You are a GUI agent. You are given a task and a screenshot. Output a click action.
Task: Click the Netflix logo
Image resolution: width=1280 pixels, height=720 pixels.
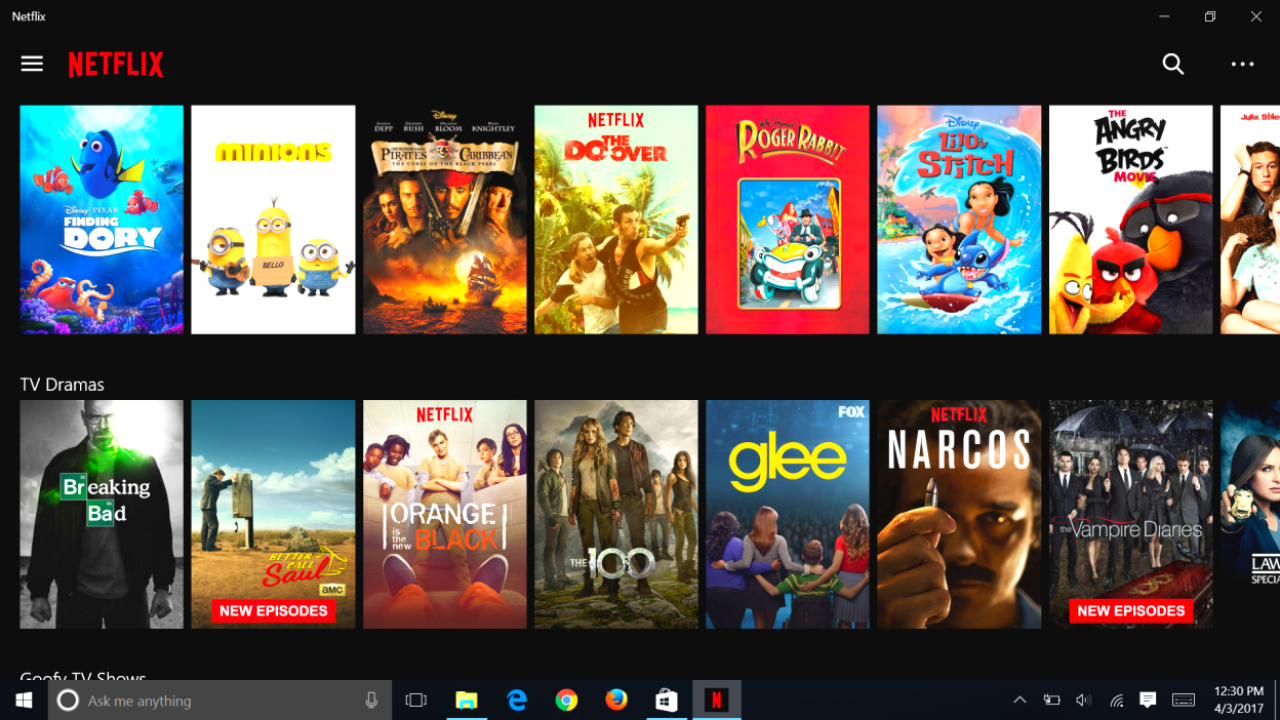click(x=116, y=65)
